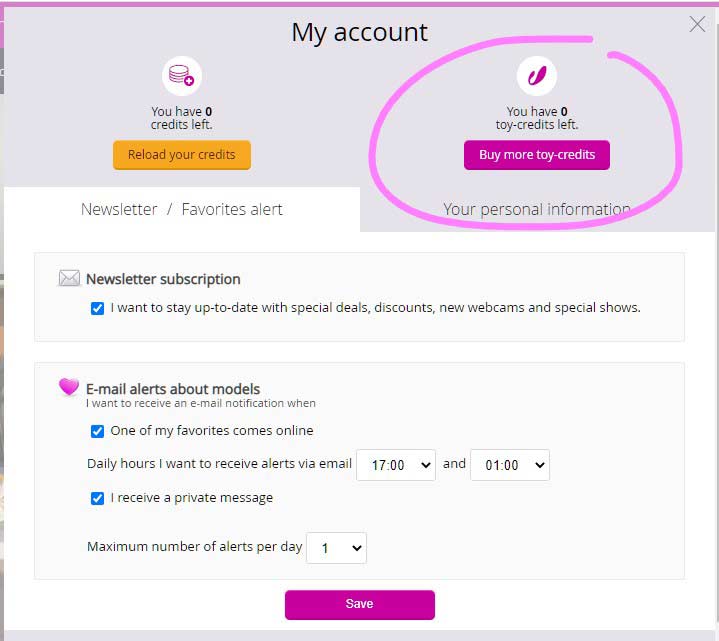Click the pink heart alerts icon
The image size is (719, 641).
tap(69, 387)
